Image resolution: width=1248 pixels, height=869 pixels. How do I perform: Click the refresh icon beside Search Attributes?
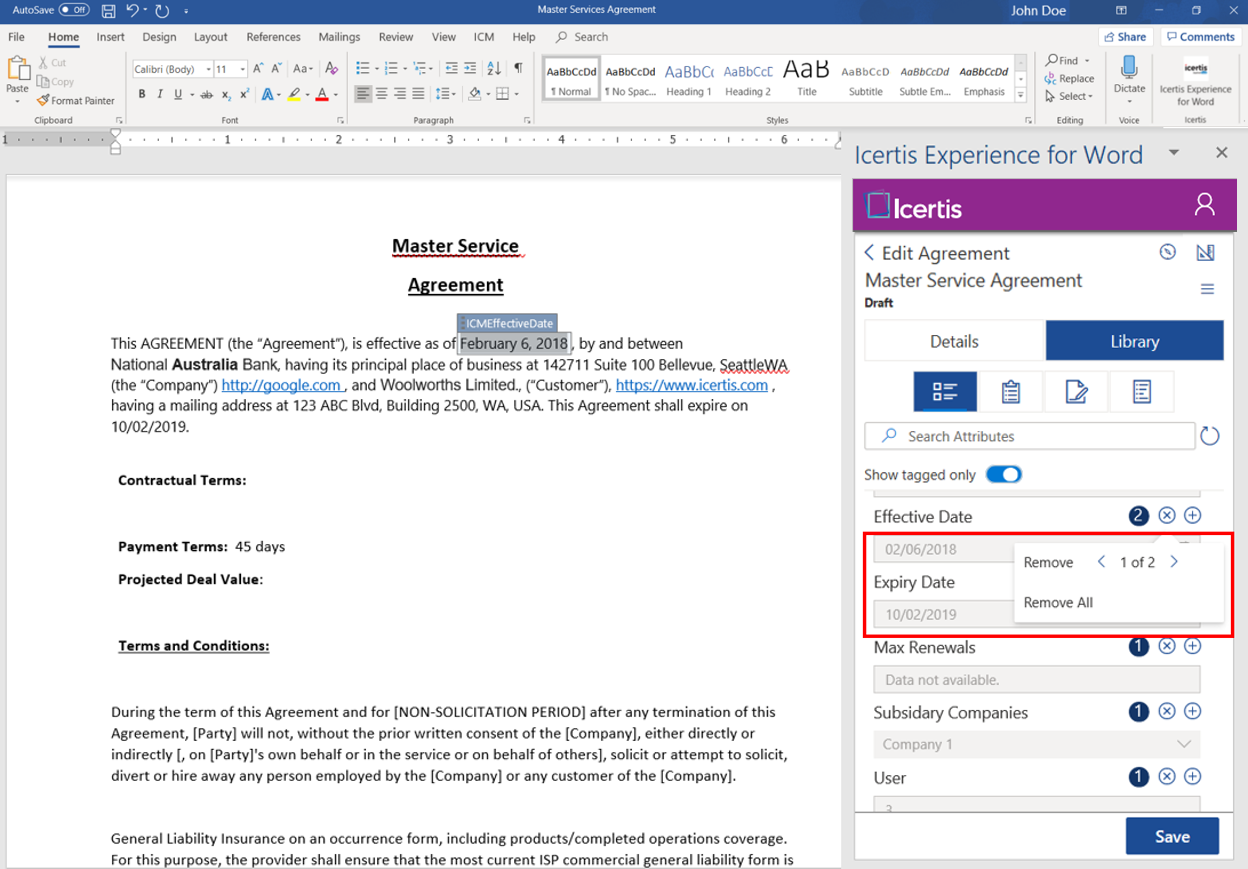pyautogui.click(x=1210, y=436)
